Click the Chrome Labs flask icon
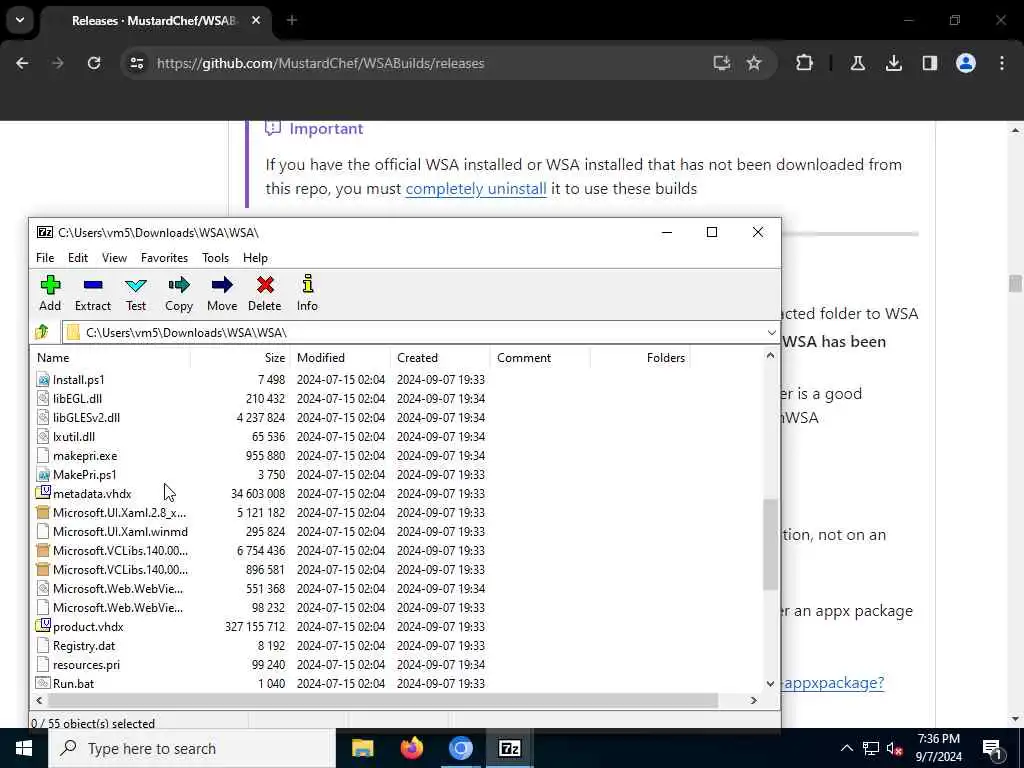Image resolution: width=1024 pixels, height=768 pixels. pos(857,63)
